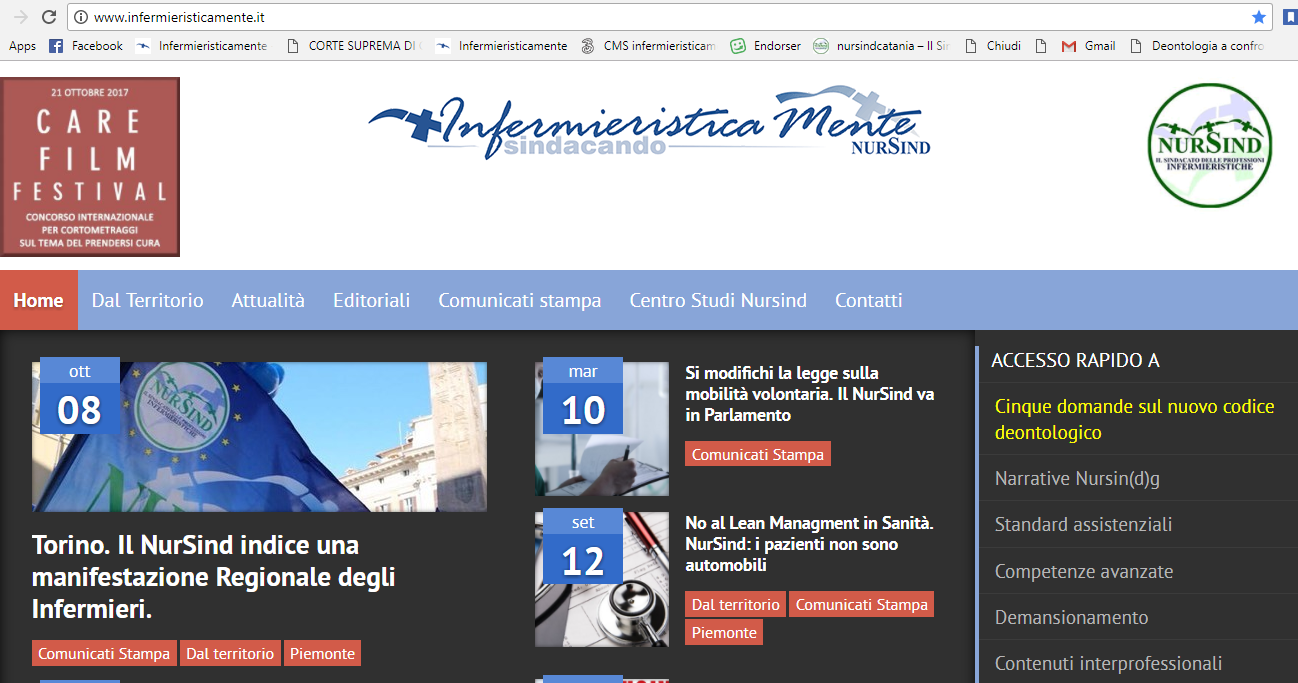
Task: Click Comunicati Stampa tag under Lean Managment article
Action: click(862, 604)
